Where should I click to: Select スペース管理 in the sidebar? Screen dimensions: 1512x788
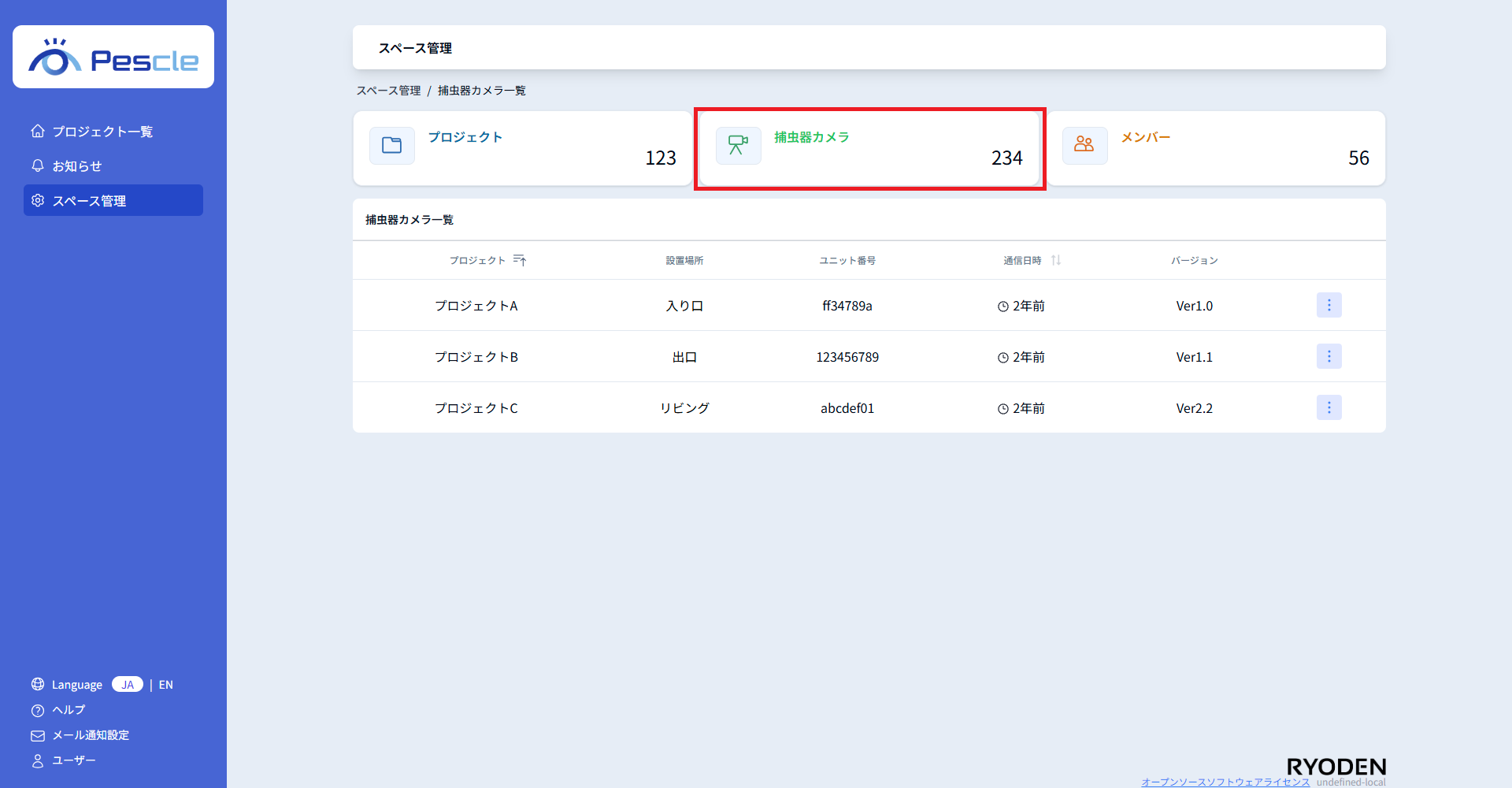[x=89, y=201]
